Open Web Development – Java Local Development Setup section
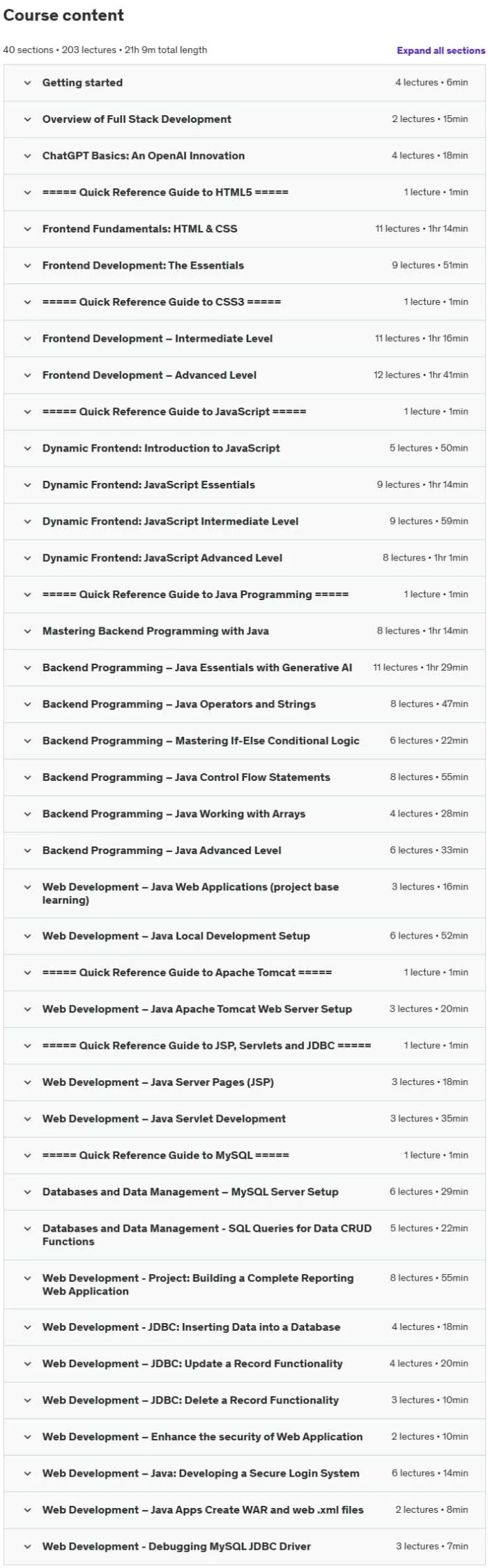The image size is (488, 1568). click(x=244, y=936)
